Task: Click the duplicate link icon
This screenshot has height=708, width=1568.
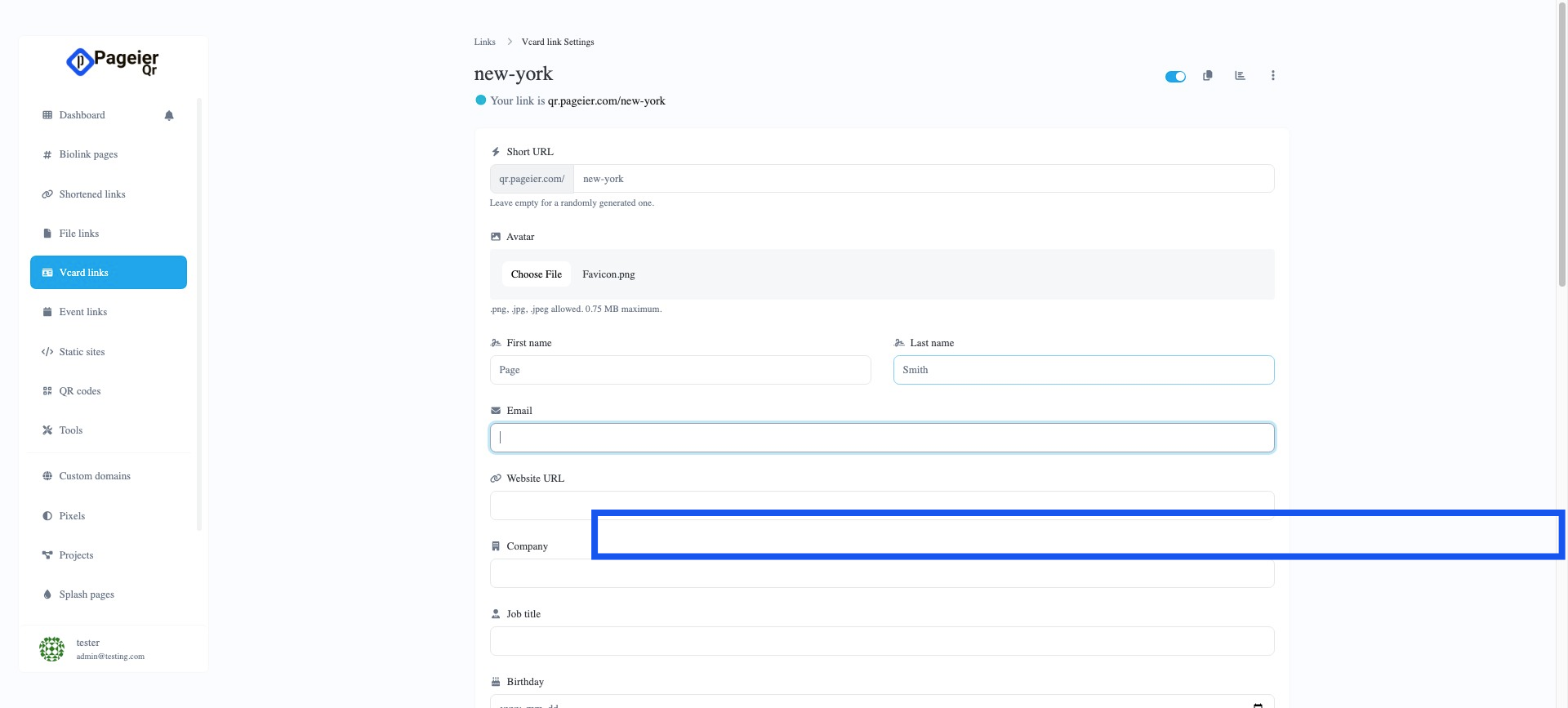Action: (x=1207, y=76)
